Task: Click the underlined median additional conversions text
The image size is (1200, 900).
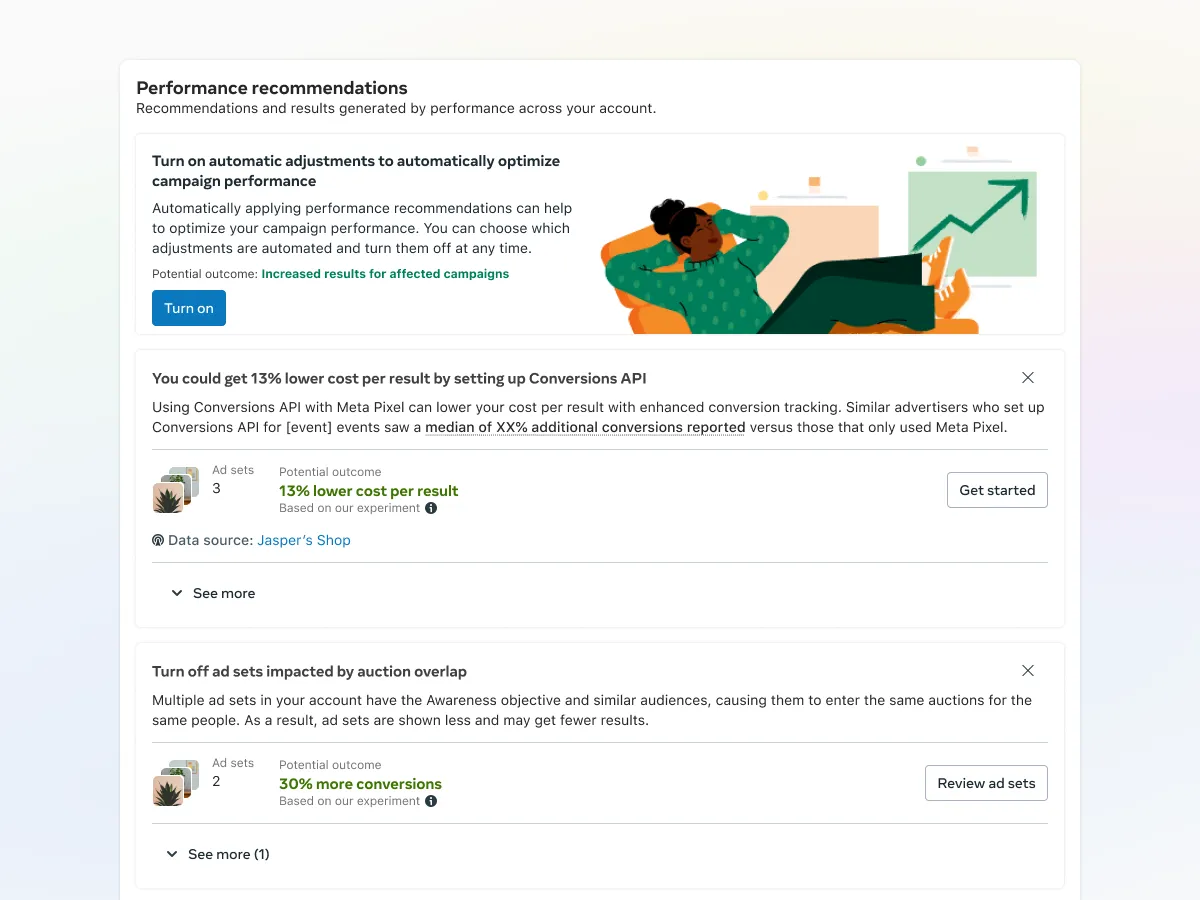Action: coord(585,427)
